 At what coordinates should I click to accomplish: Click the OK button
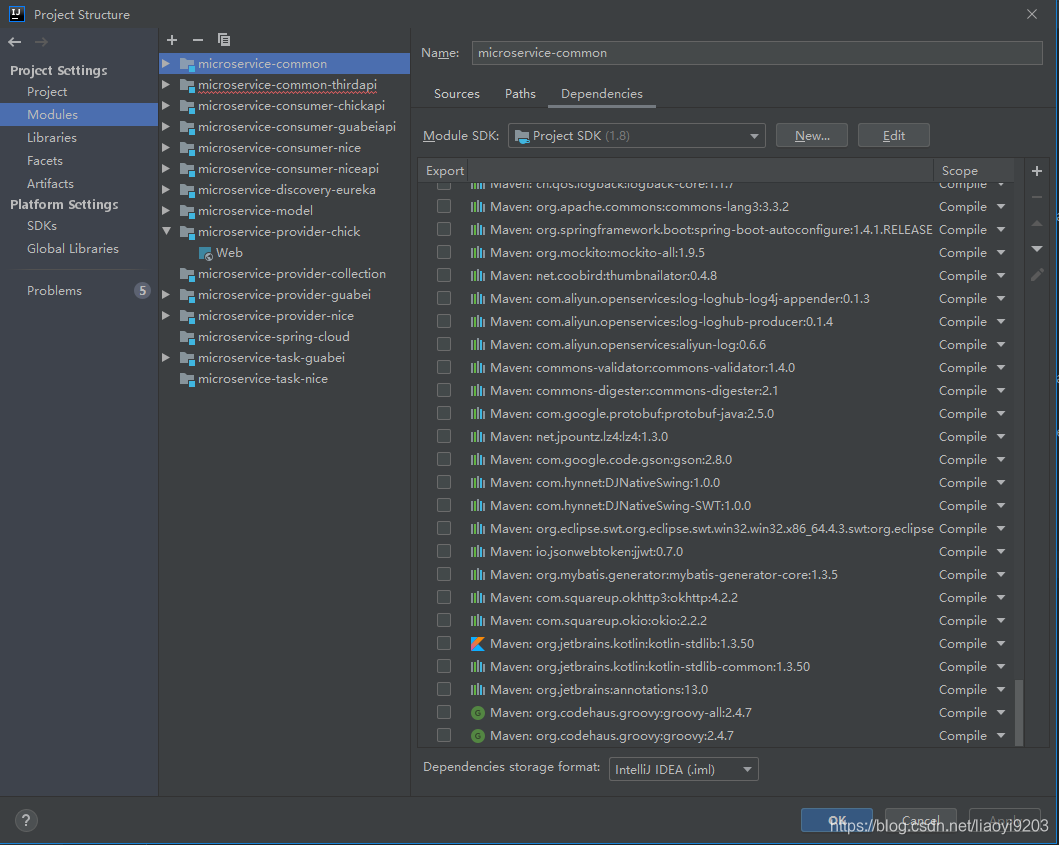pos(837,820)
